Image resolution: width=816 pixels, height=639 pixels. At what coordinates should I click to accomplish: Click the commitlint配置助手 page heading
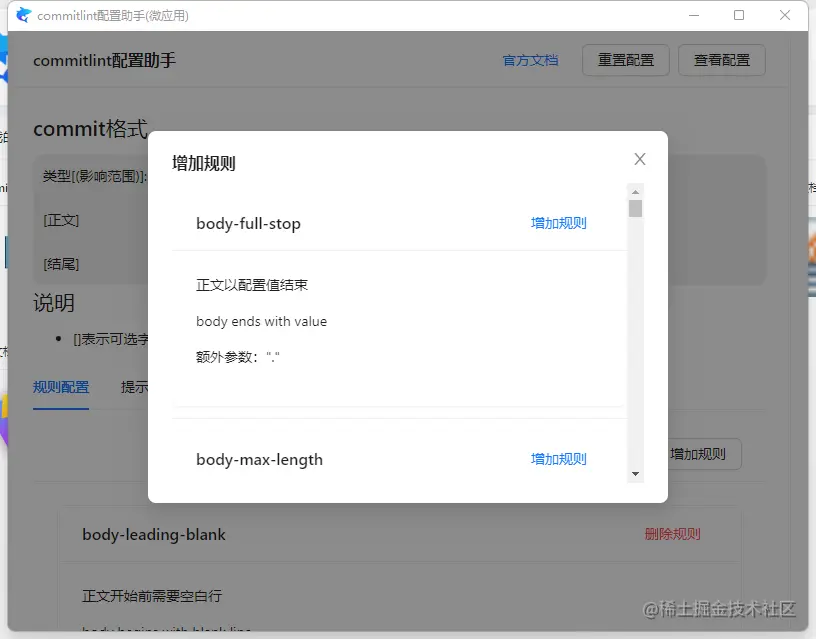click(105, 60)
